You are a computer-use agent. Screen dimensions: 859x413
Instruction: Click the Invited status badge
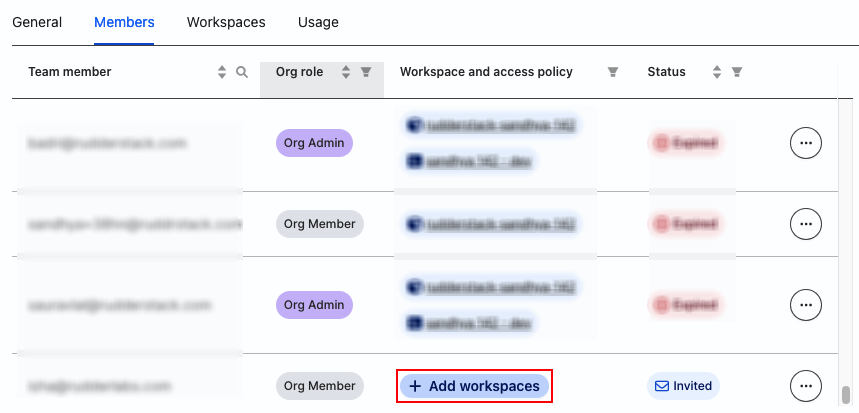coord(683,386)
